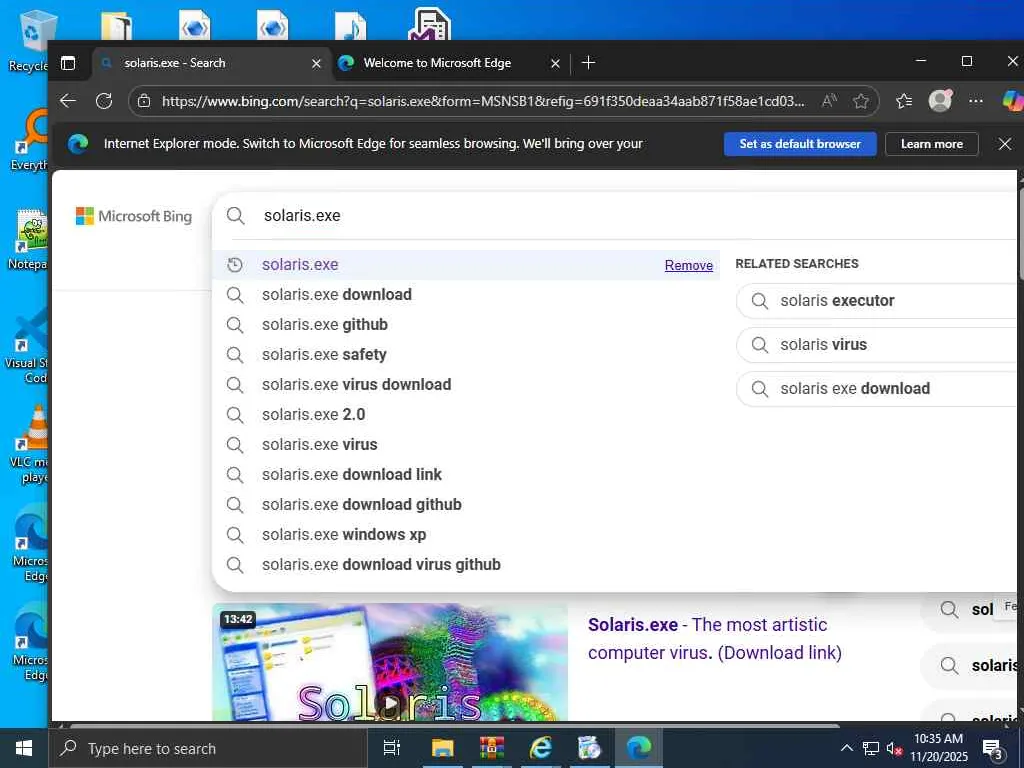The image size is (1024, 768).
Task: Open Solaris.exe most artistic computer virus link
Action: tap(714, 639)
